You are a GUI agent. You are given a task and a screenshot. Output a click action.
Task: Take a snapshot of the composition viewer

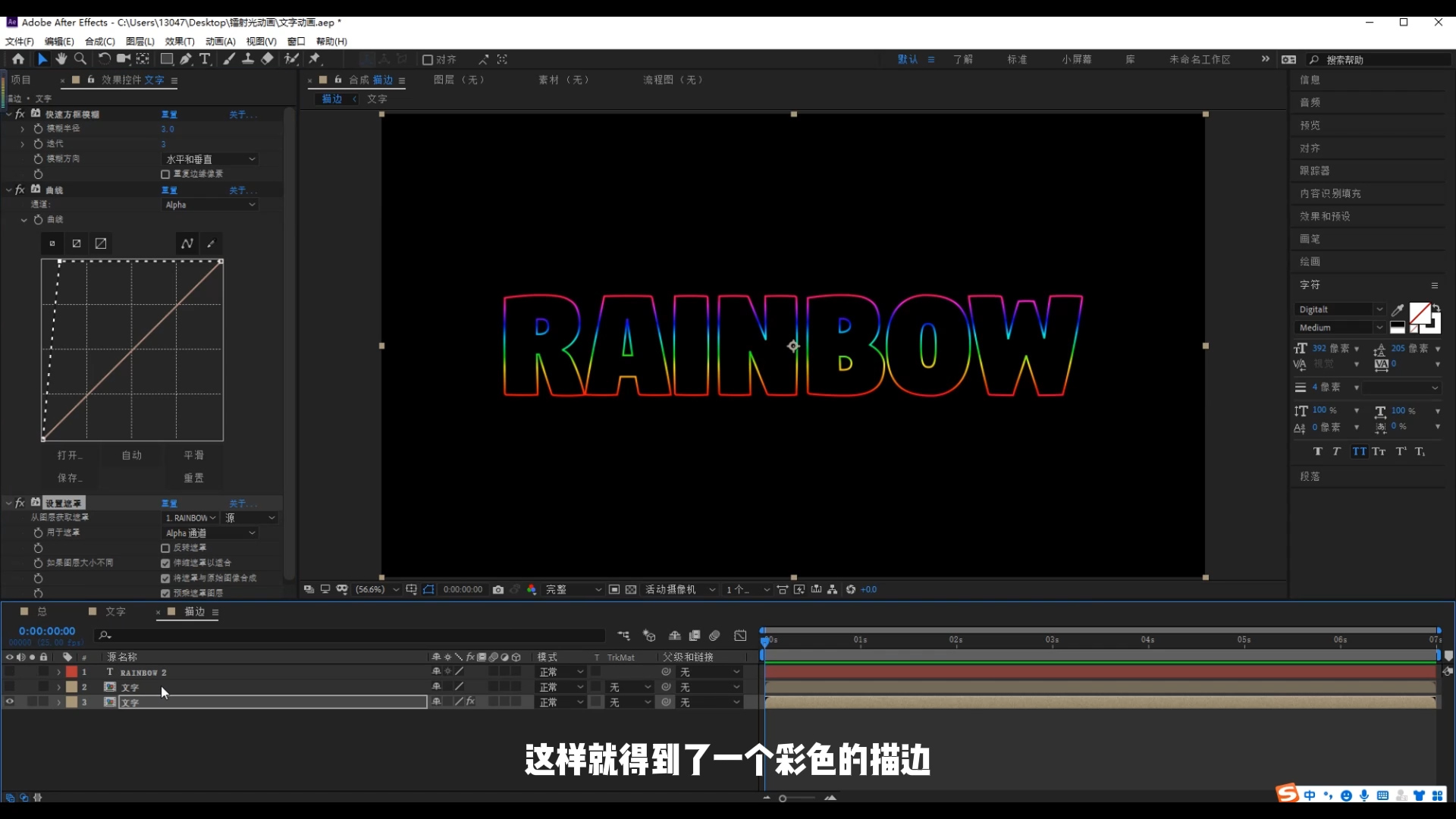pyautogui.click(x=498, y=589)
